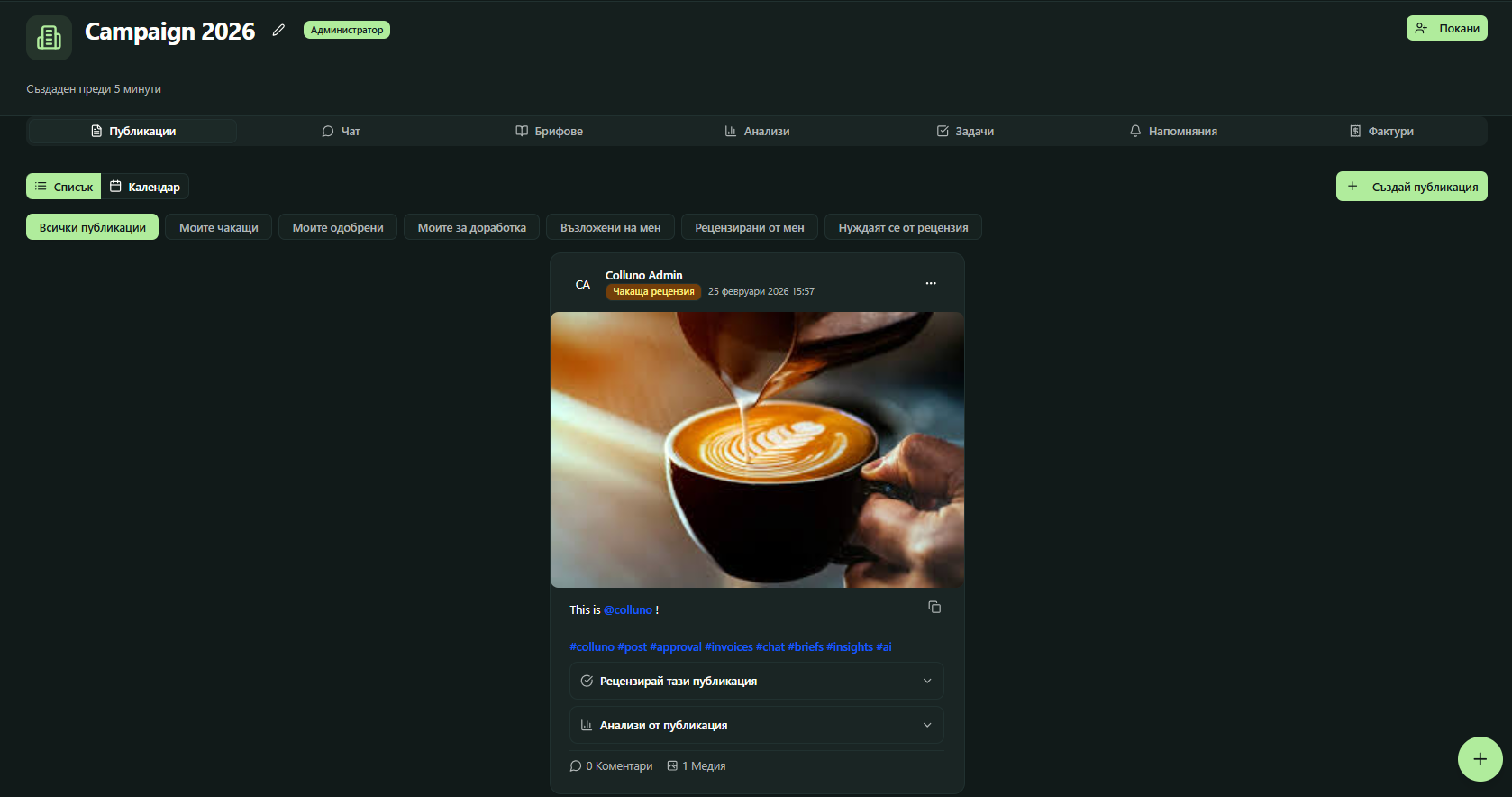
Task: Follow the @colluno mention link
Action: click(x=628, y=610)
